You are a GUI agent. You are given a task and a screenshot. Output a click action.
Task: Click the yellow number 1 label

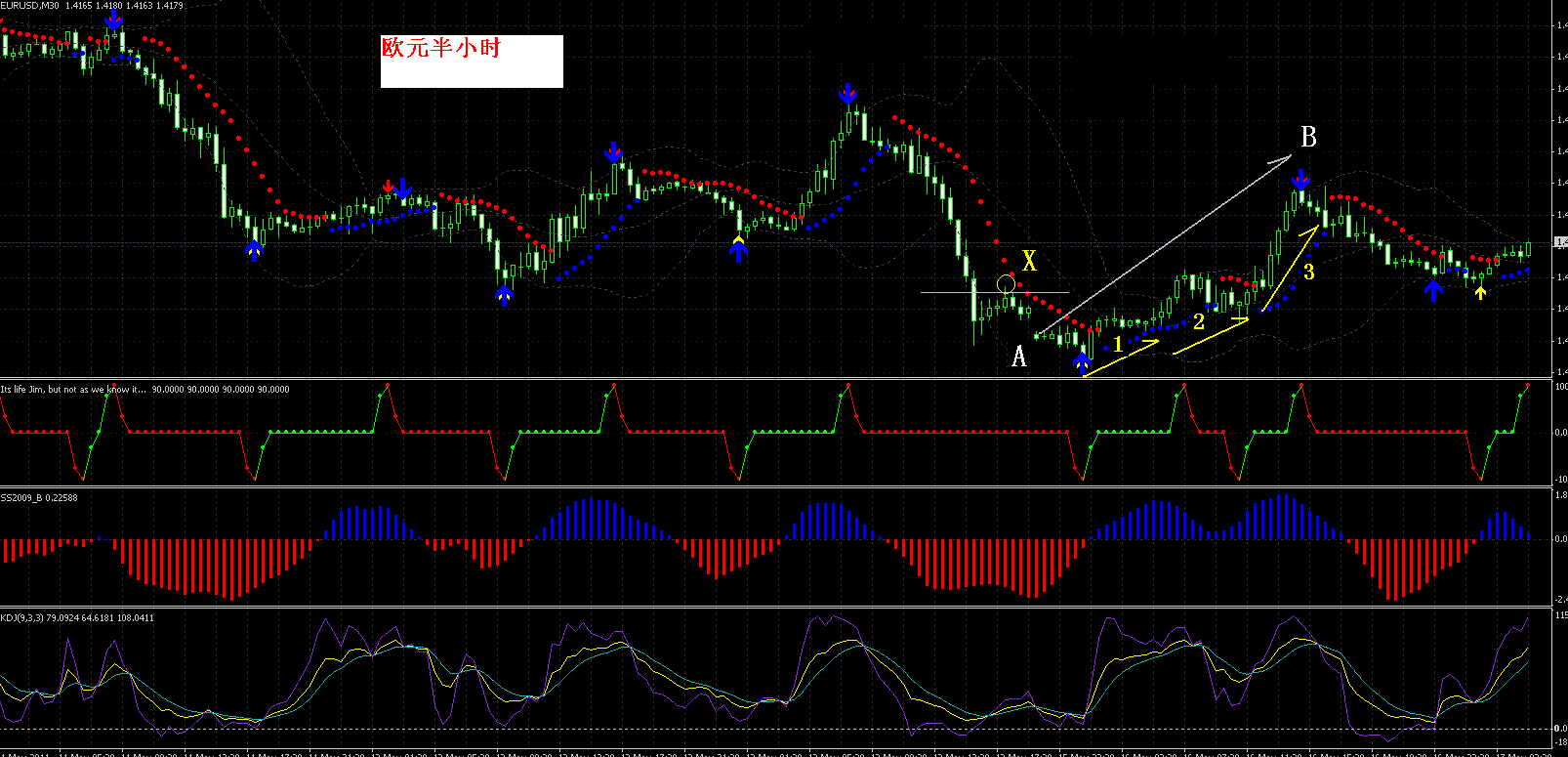click(1118, 345)
